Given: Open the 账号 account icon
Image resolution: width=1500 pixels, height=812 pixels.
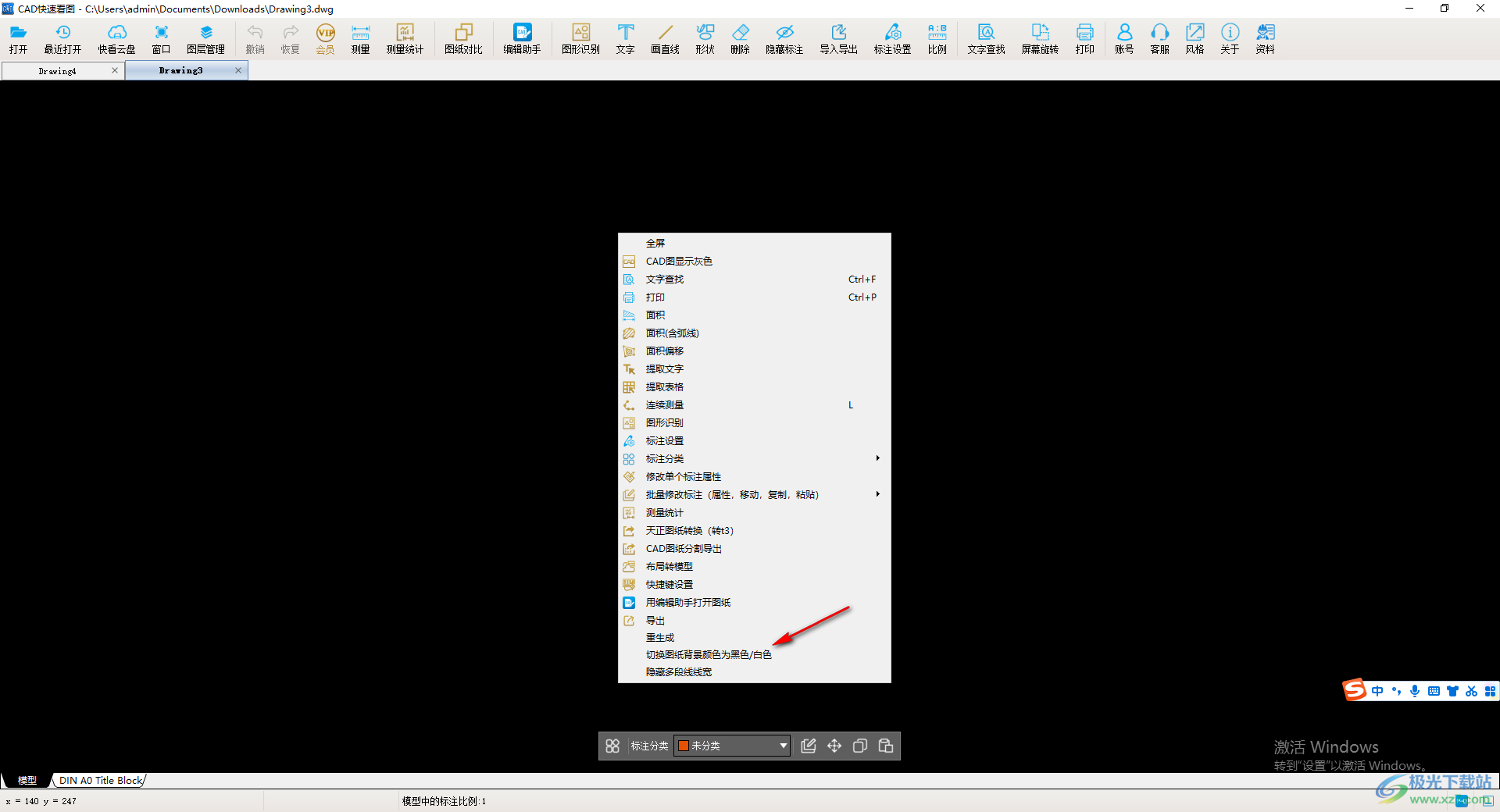Looking at the screenshot, I should (1124, 38).
